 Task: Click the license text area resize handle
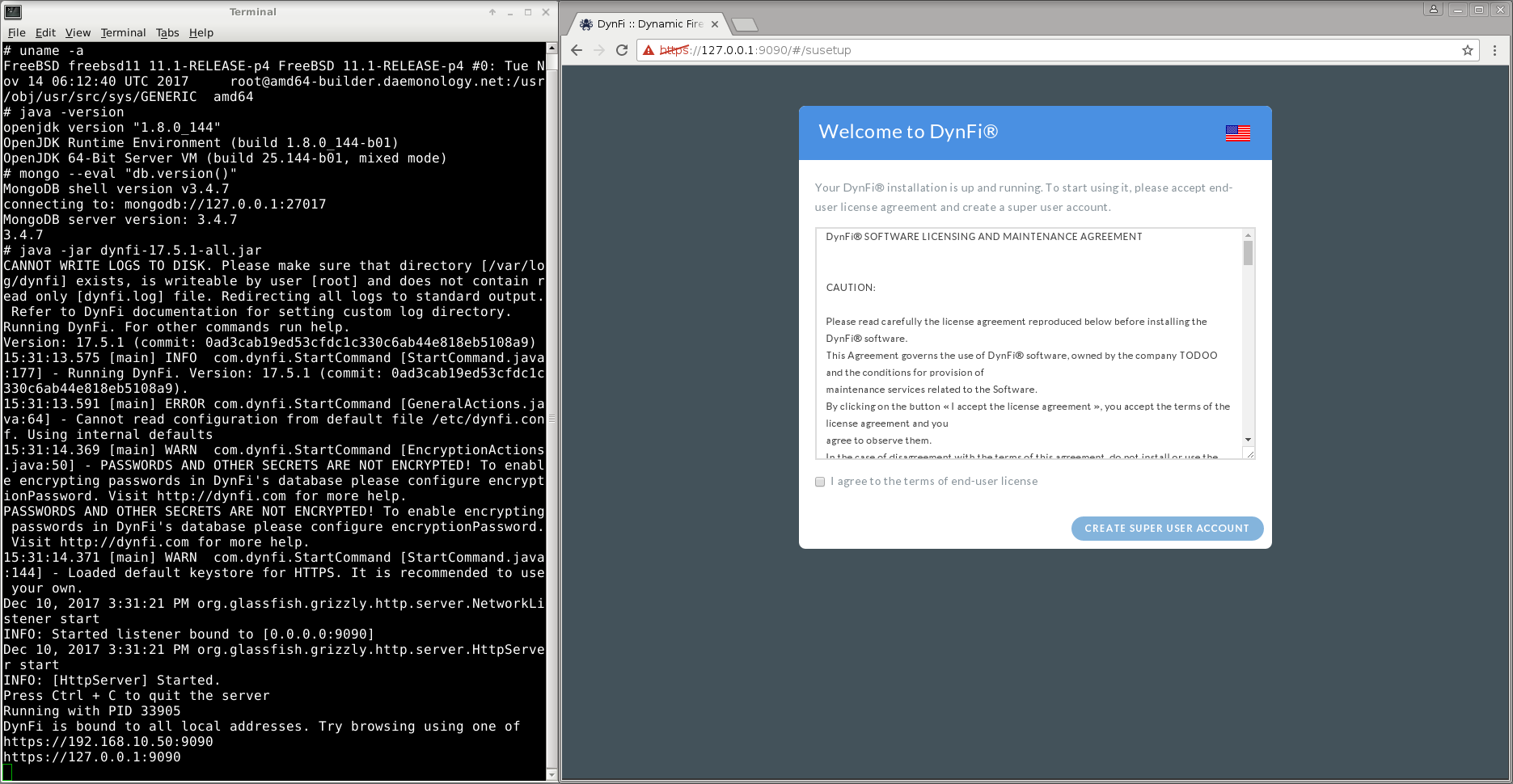pyautogui.click(x=1249, y=454)
